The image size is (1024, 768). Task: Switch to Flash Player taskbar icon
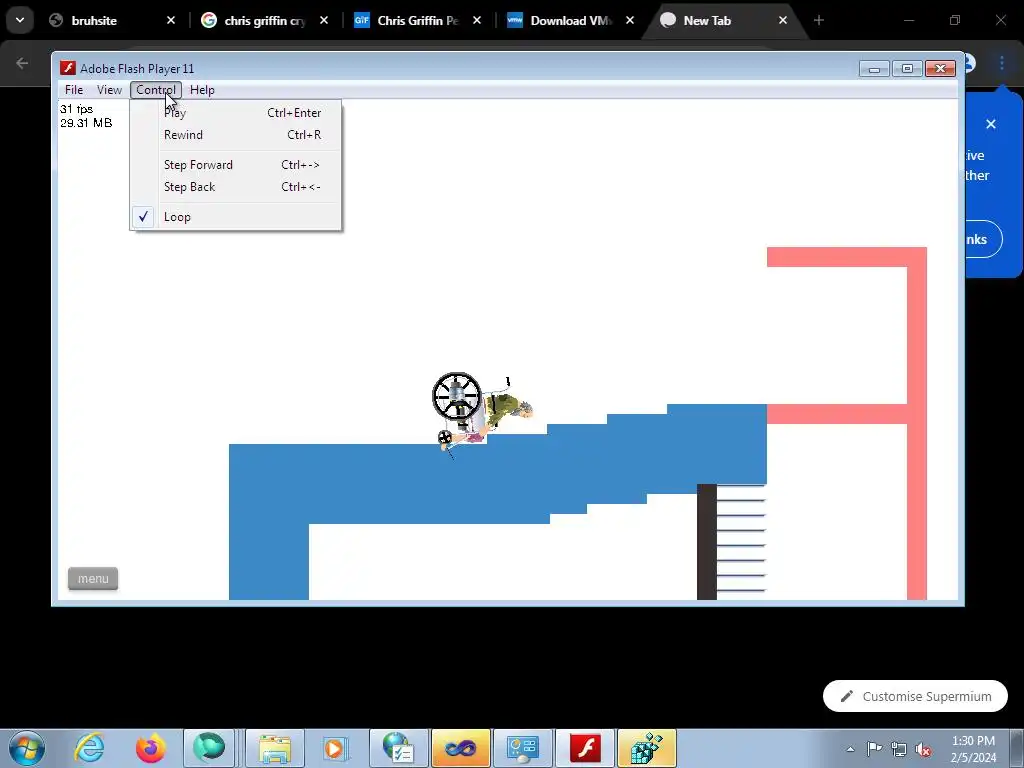pyautogui.click(x=585, y=748)
